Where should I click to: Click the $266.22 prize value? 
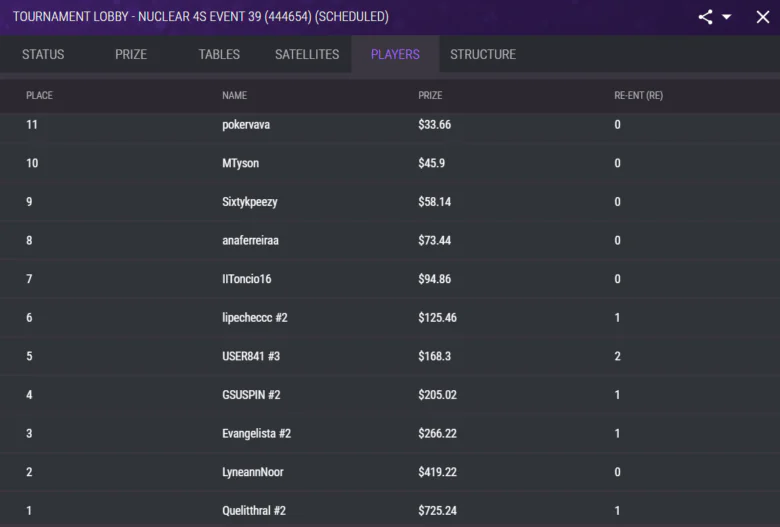[437, 433]
